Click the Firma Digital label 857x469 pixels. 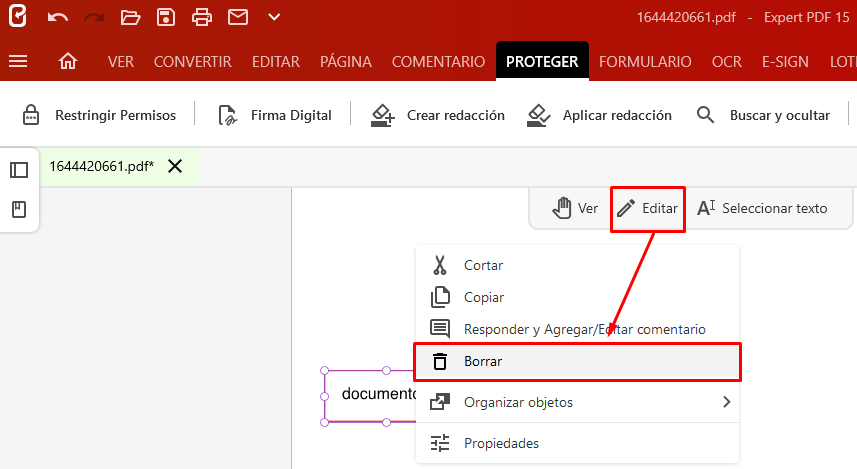point(291,115)
